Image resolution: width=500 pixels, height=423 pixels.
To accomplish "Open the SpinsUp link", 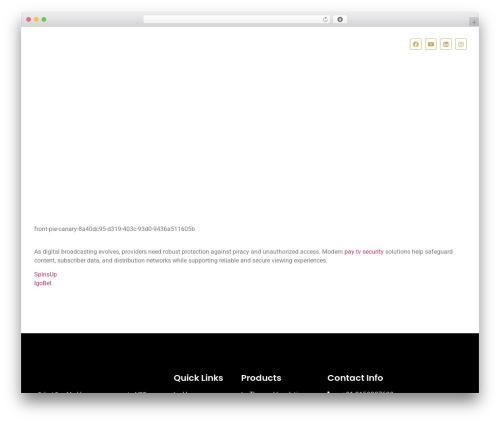I will [x=45, y=274].
